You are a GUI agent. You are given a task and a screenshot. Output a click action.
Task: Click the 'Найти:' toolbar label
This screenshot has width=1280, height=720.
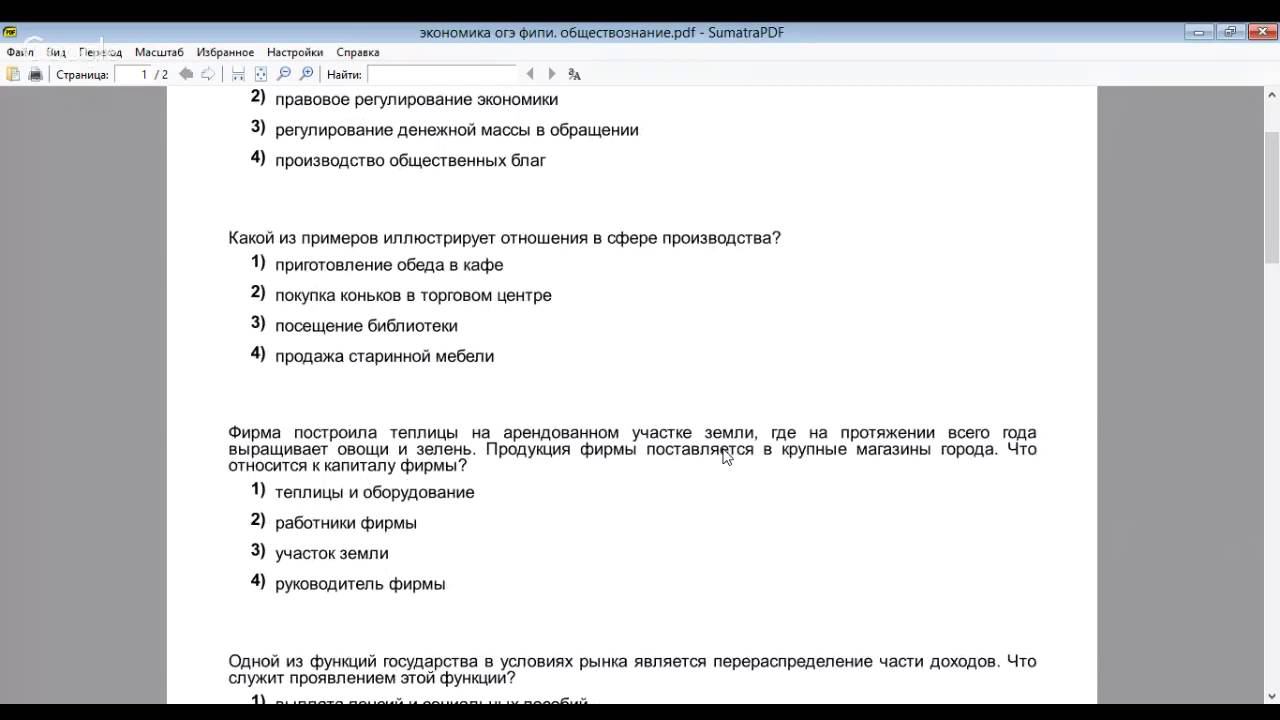coord(344,75)
